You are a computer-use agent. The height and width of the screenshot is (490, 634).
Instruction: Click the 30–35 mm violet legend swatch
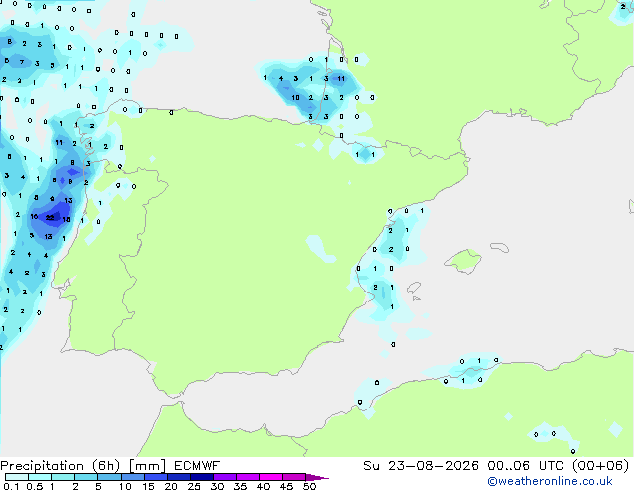click(x=224, y=477)
